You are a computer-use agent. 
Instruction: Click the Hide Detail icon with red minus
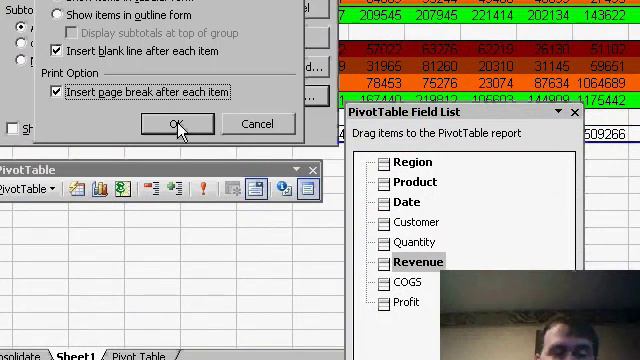[151, 189]
